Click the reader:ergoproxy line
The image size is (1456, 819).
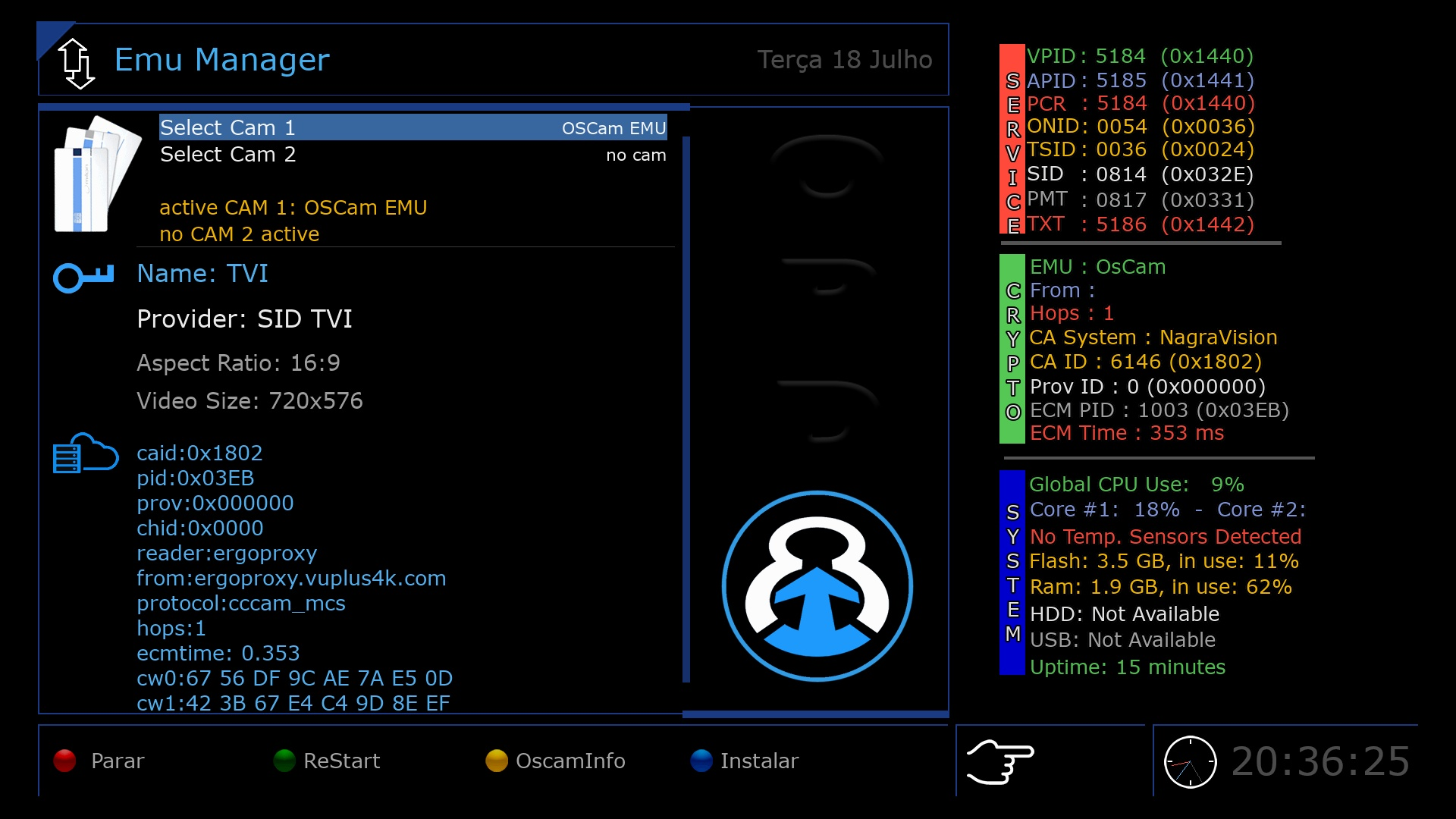tap(227, 554)
